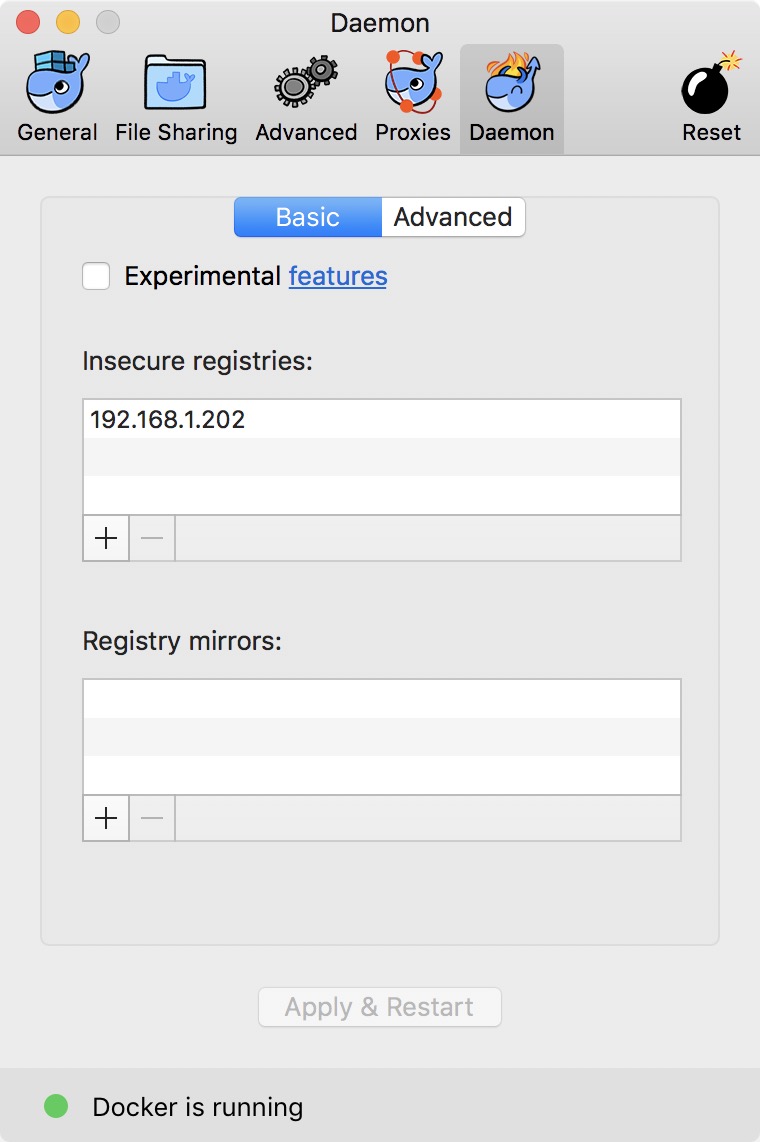Click the empty second insecure registries row
760x1142 pixels.
pos(382,457)
